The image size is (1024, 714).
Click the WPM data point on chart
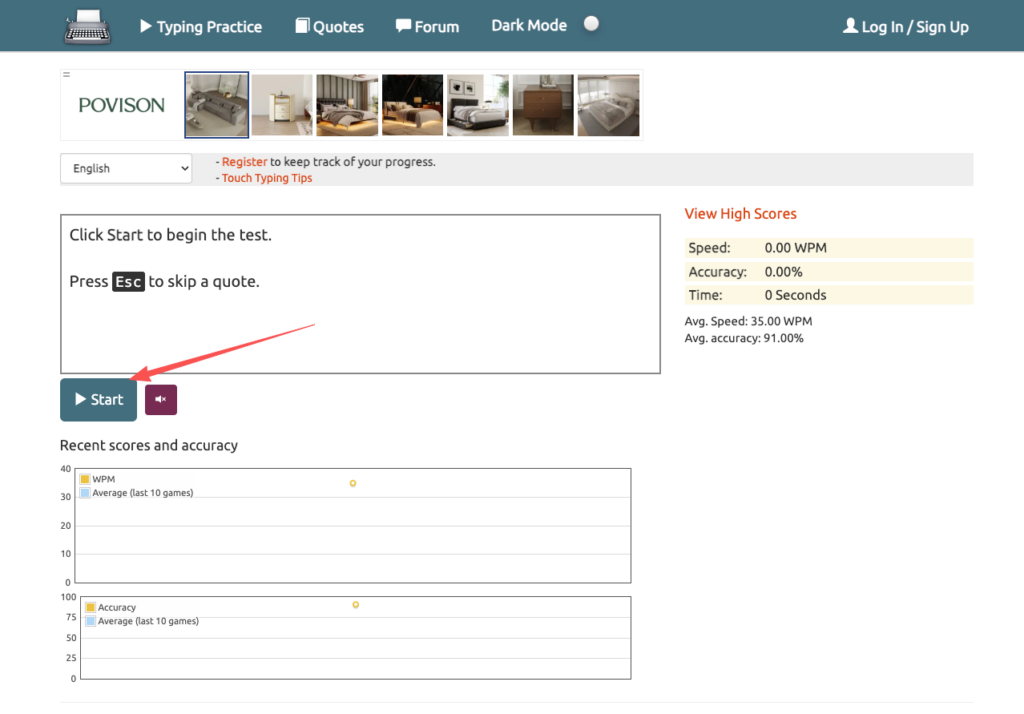(353, 483)
